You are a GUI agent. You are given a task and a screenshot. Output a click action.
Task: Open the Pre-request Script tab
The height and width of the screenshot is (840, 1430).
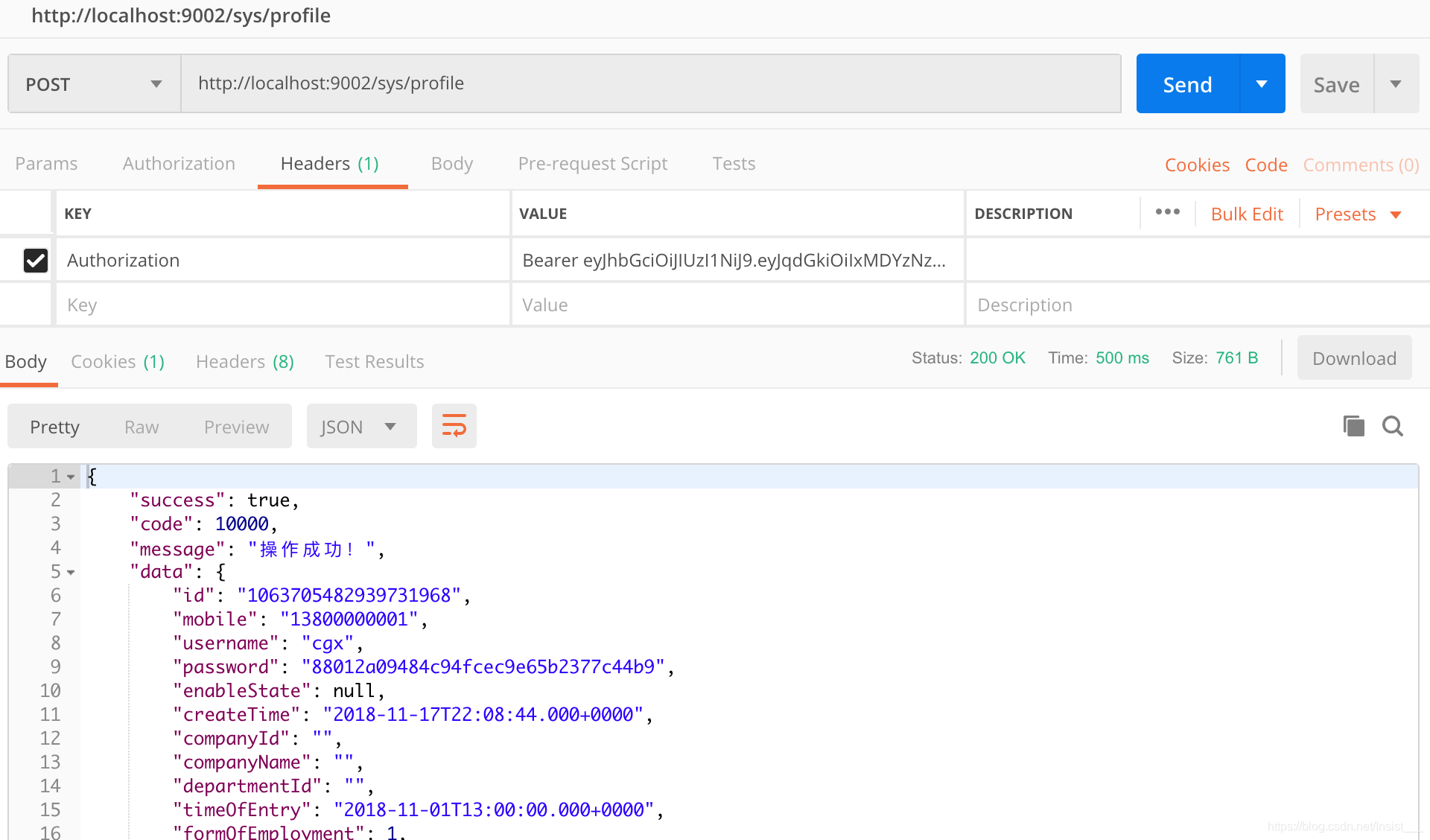click(x=592, y=164)
